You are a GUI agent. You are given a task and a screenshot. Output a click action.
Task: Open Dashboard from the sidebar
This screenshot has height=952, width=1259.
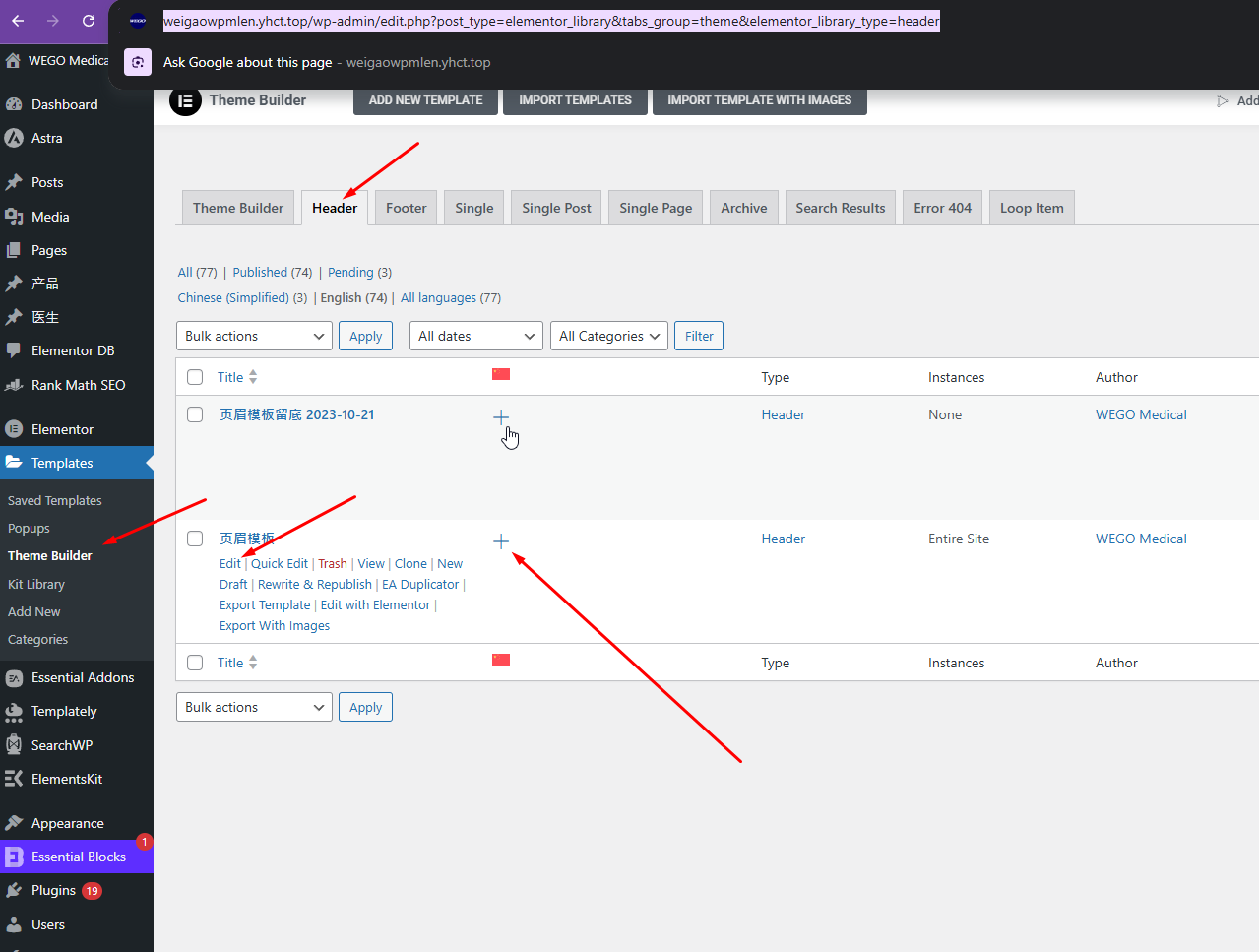pyautogui.click(x=64, y=104)
